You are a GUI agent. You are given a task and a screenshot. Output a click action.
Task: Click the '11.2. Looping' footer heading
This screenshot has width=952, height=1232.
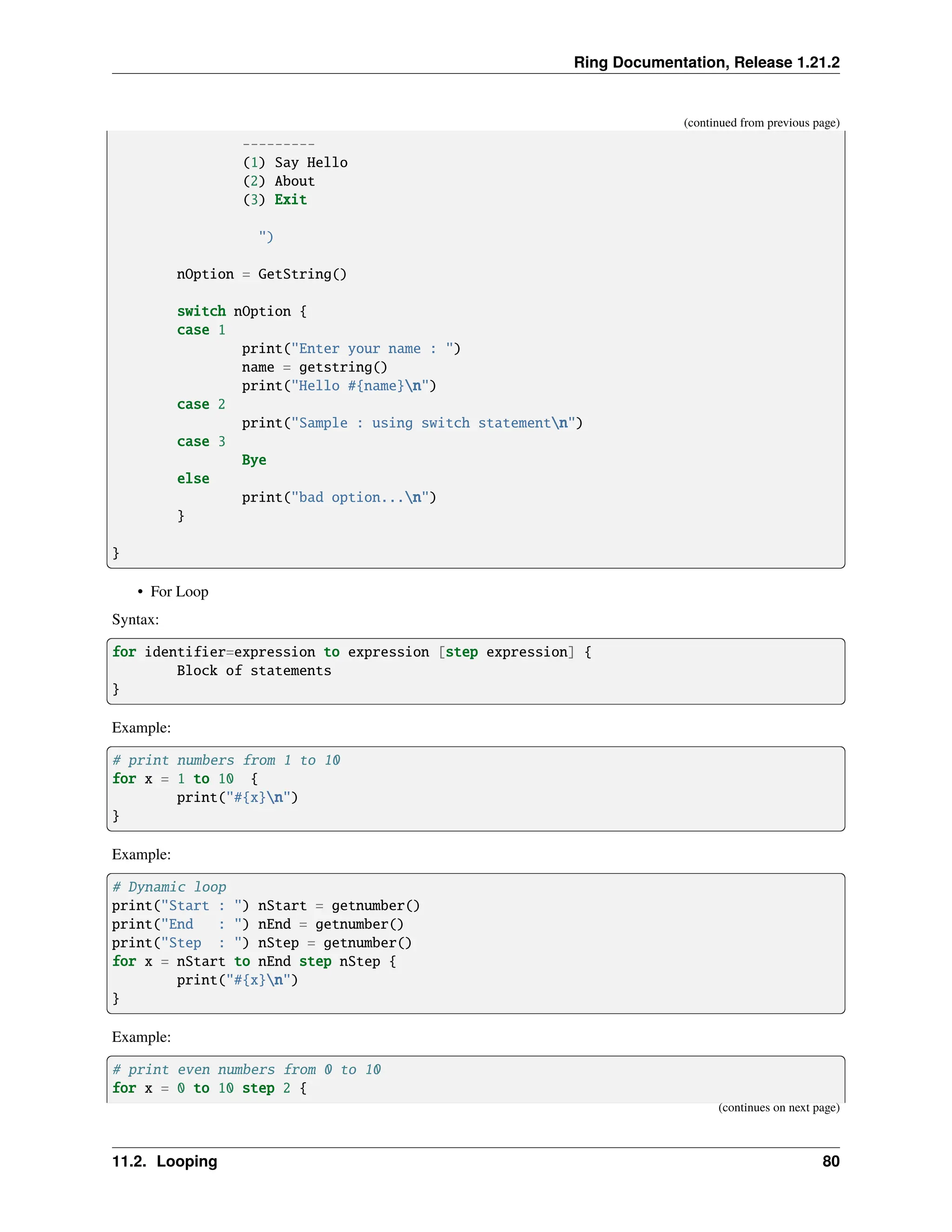point(165,1161)
